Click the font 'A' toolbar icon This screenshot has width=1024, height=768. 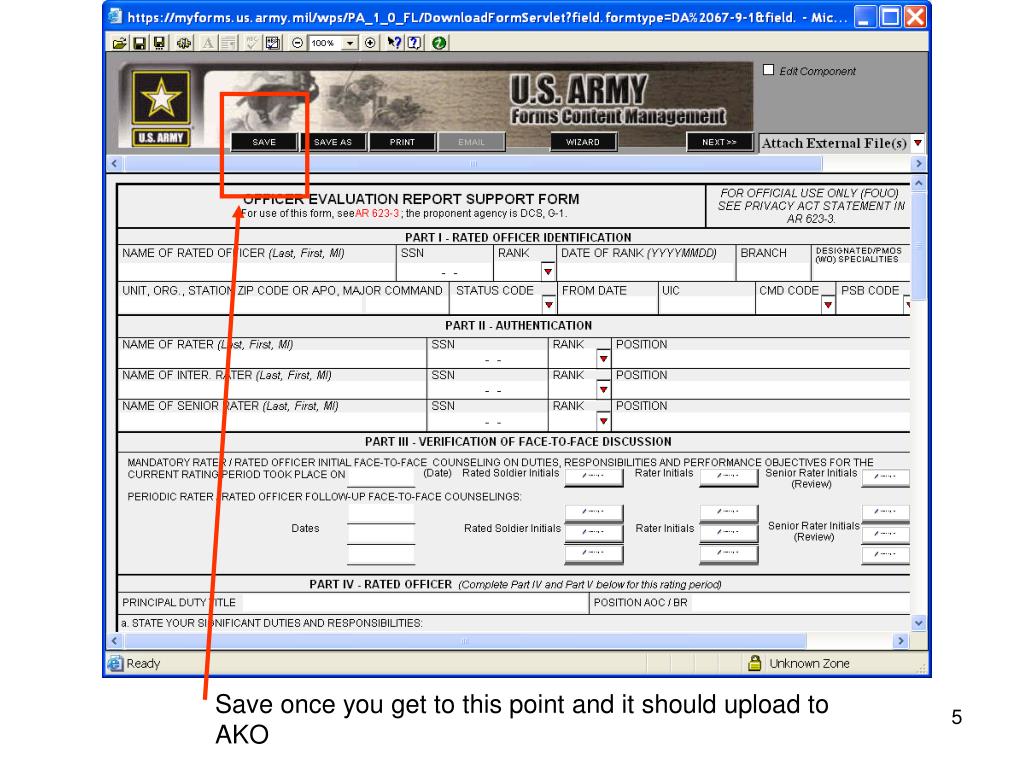[208, 43]
